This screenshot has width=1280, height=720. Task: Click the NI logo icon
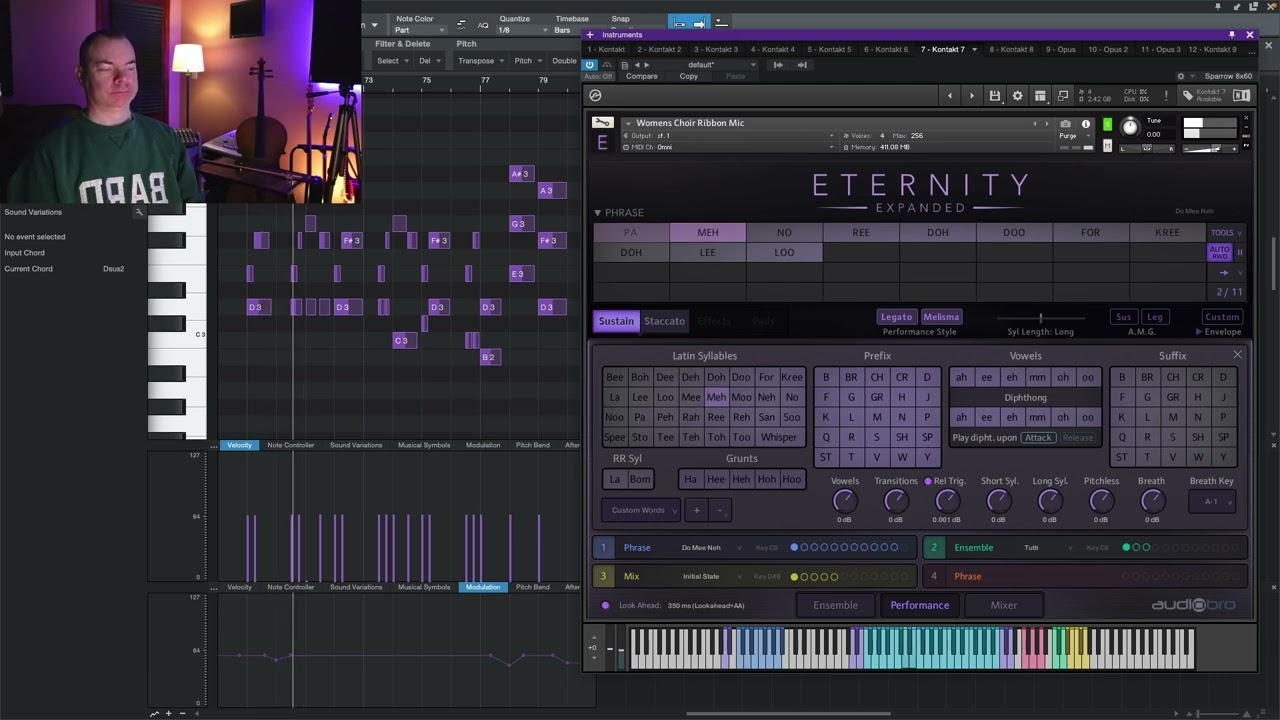pyautogui.click(x=1241, y=96)
